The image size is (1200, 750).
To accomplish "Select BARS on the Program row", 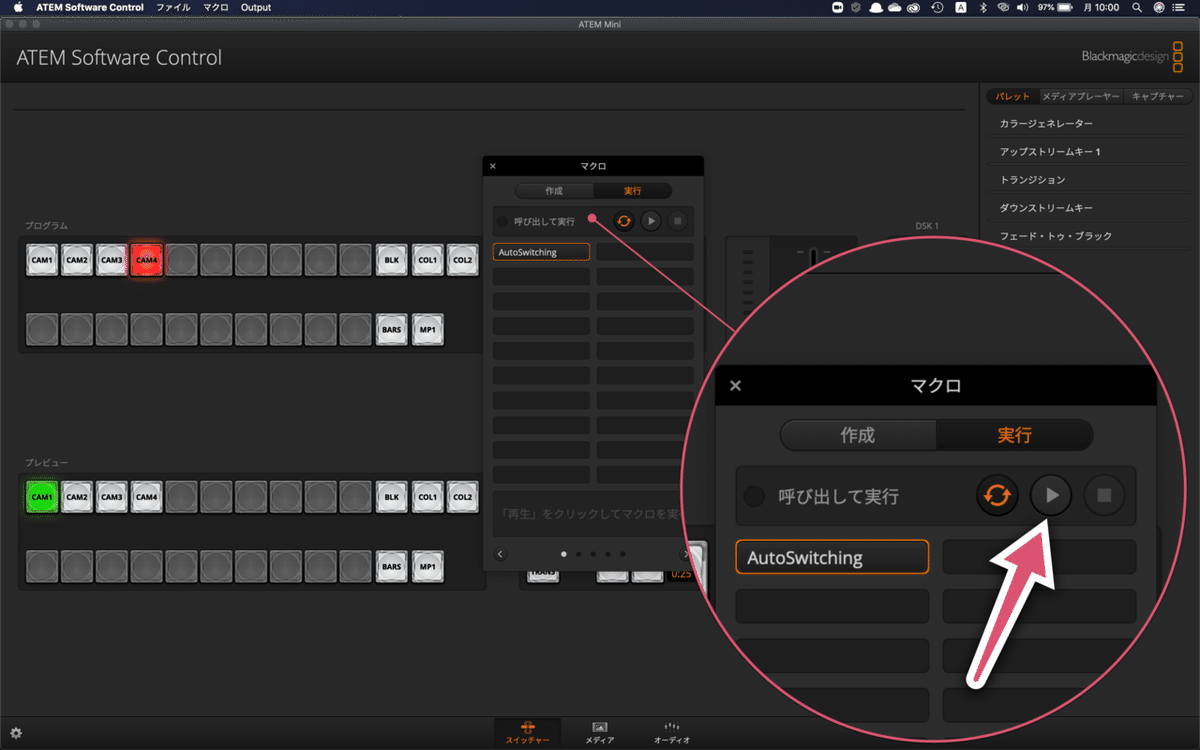I will (392, 329).
